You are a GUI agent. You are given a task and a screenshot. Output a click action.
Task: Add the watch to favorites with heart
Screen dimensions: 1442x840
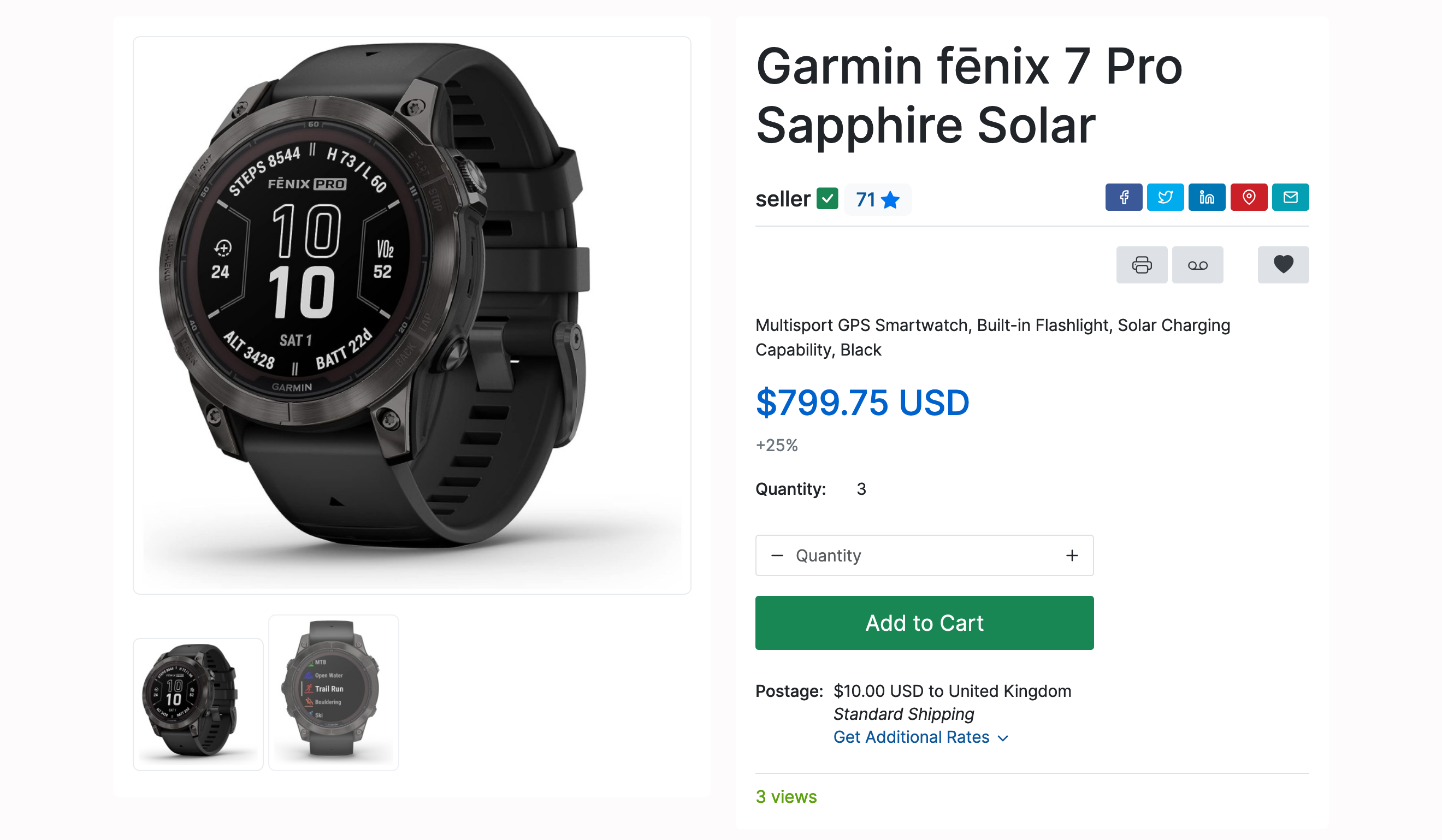(1283, 265)
